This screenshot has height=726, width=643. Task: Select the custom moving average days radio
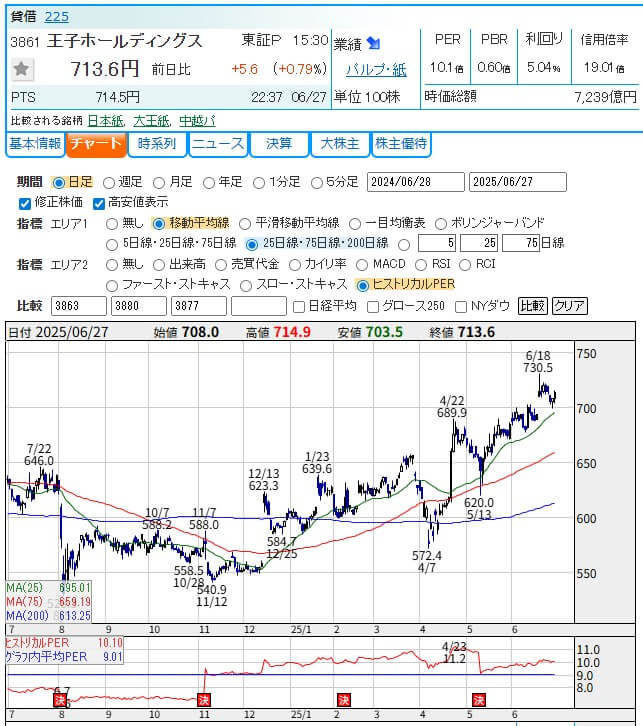point(404,244)
